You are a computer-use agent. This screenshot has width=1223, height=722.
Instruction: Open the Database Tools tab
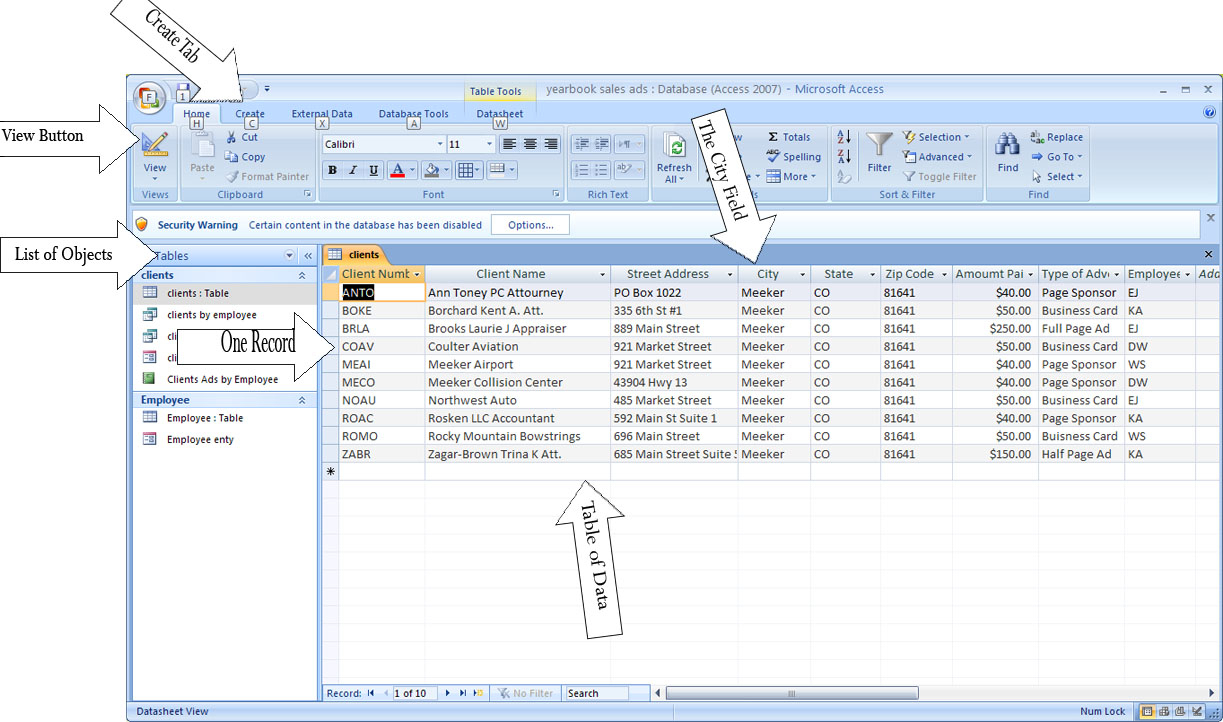tap(413, 114)
